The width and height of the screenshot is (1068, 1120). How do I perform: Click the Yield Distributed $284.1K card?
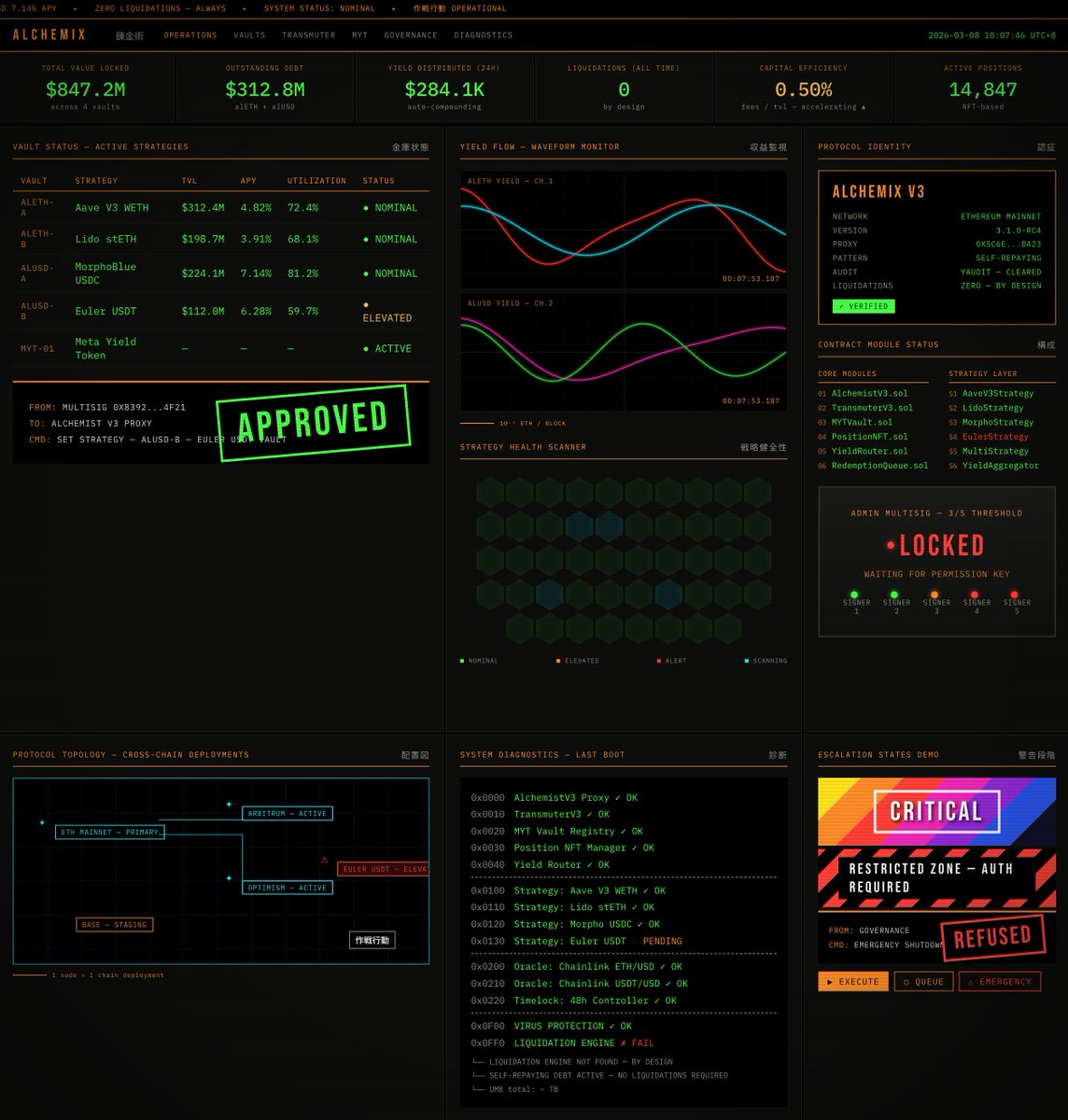(444, 88)
